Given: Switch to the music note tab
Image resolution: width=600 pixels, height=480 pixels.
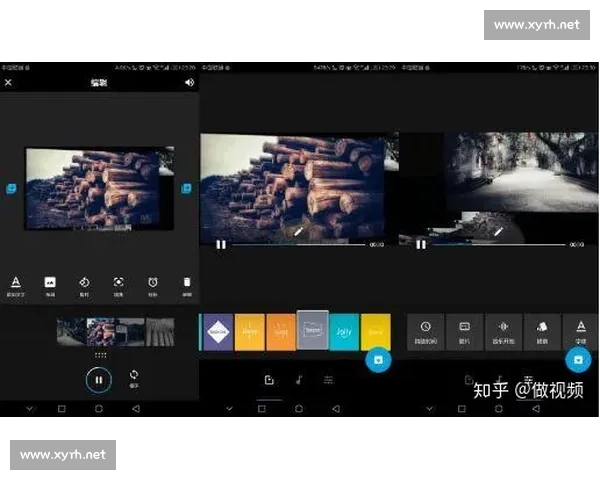Looking at the screenshot, I should coord(299,380).
